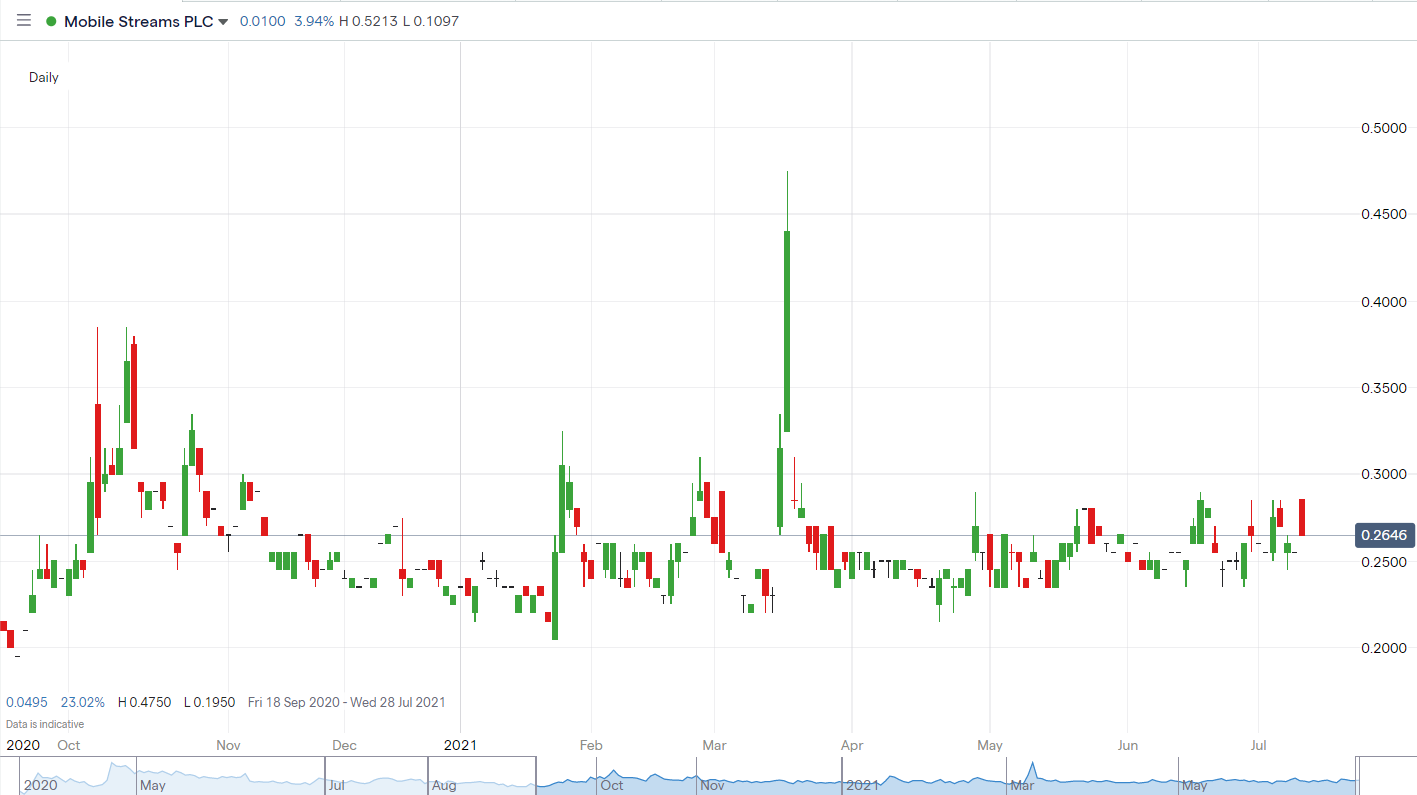Click the current price tag 0.2646
Screen dimensions: 1417x795
pyautogui.click(x=1385, y=535)
